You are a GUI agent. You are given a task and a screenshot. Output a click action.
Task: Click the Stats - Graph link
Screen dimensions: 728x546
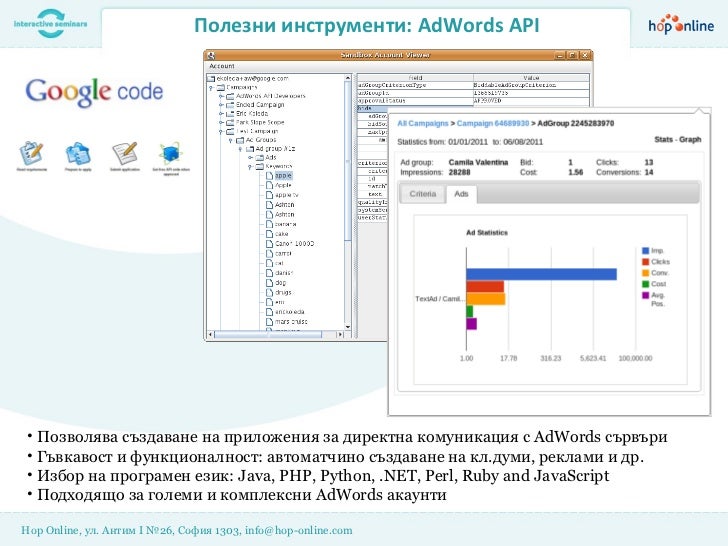(x=677, y=139)
